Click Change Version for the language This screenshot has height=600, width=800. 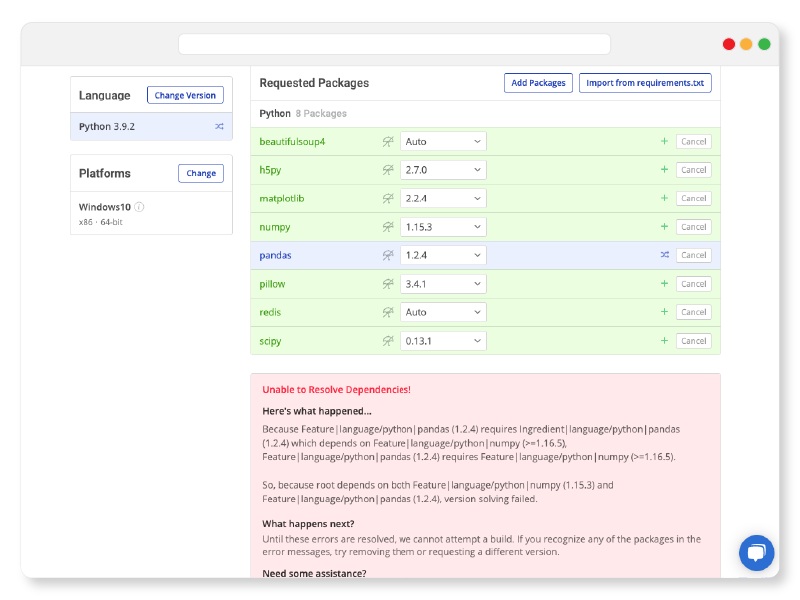coord(185,95)
